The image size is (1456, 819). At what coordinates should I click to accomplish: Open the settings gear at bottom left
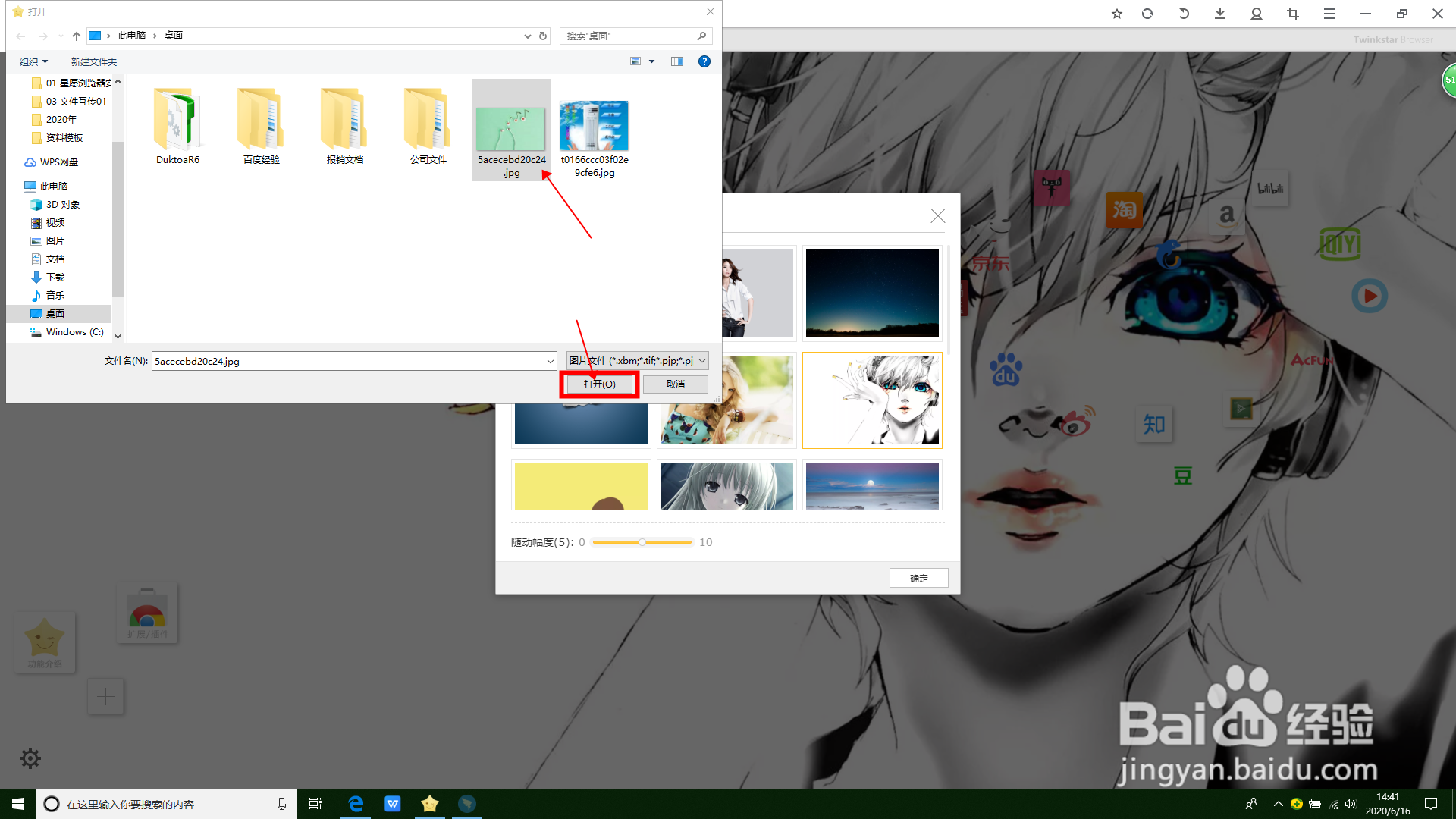[30, 758]
